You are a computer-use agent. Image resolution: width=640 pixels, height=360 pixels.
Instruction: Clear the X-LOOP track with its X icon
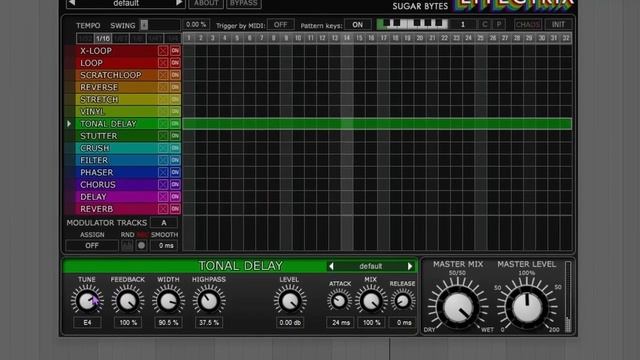coord(163,51)
